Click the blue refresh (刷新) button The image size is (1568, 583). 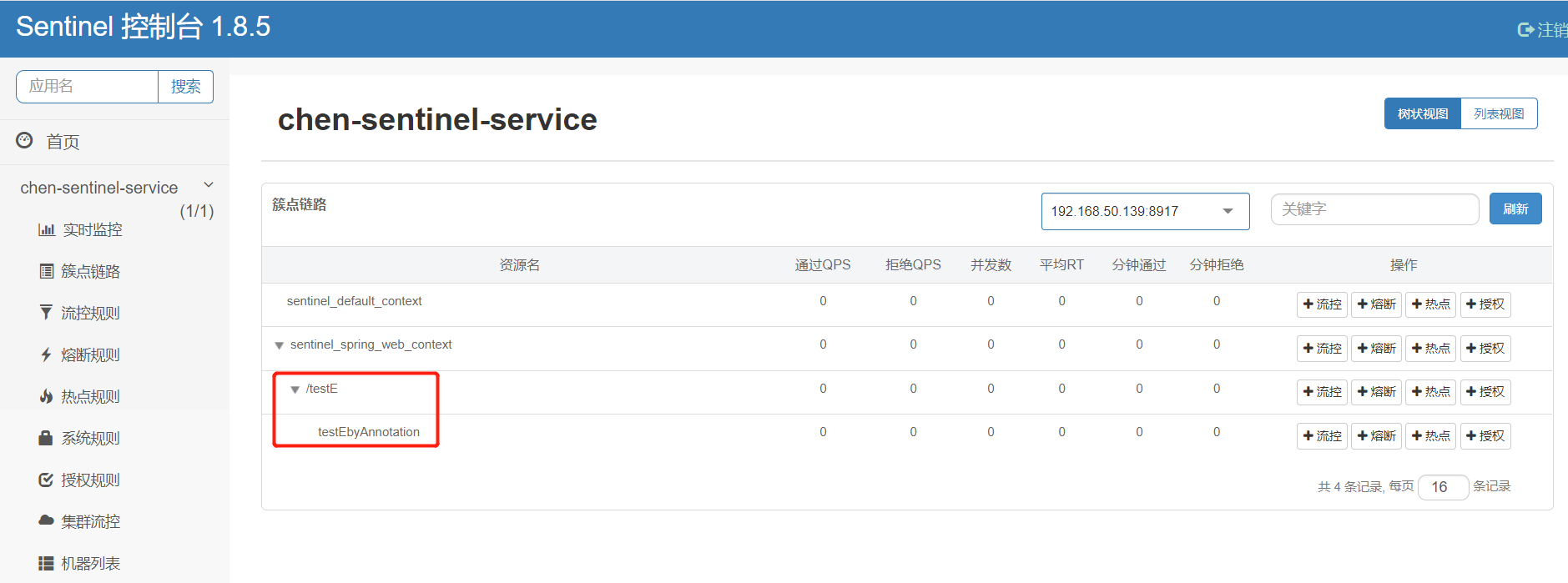tap(1515, 209)
